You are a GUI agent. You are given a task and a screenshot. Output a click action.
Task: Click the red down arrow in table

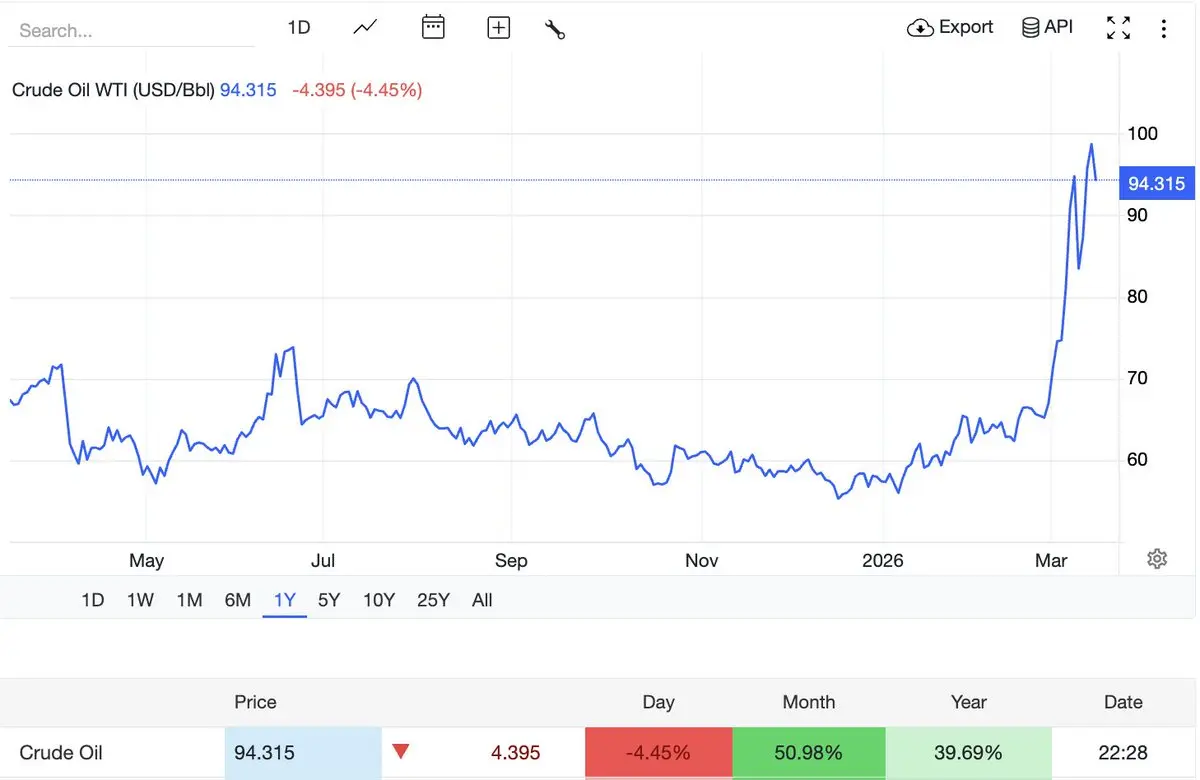point(401,752)
